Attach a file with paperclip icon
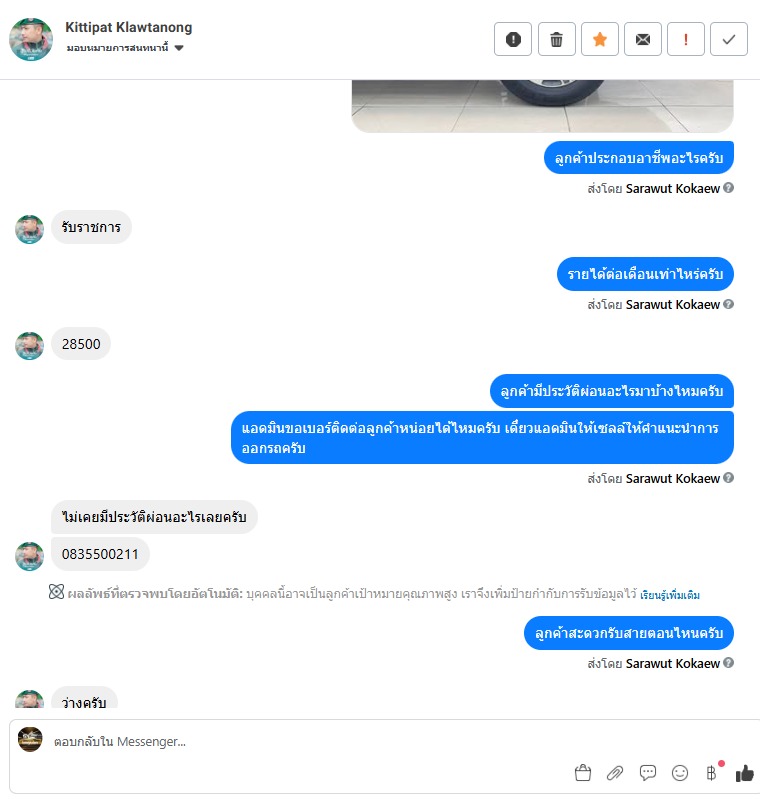760x801 pixels. [615, 773]
